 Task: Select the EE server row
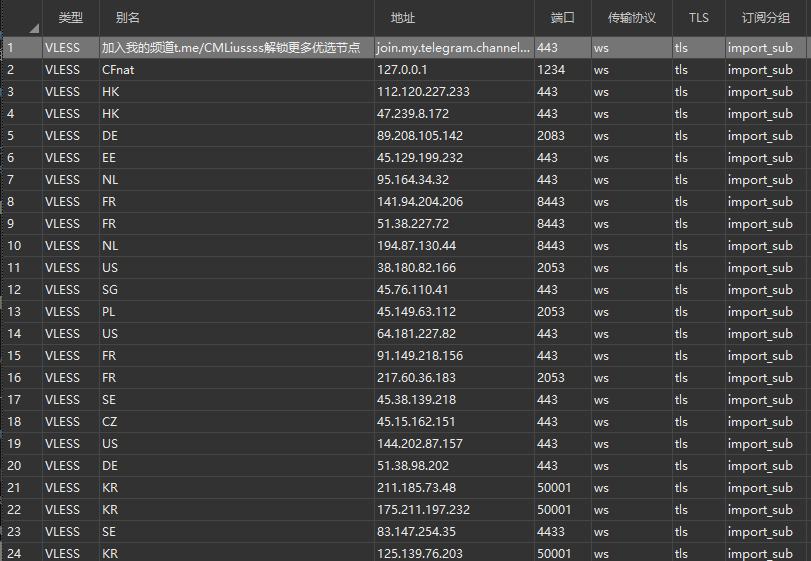109,158
